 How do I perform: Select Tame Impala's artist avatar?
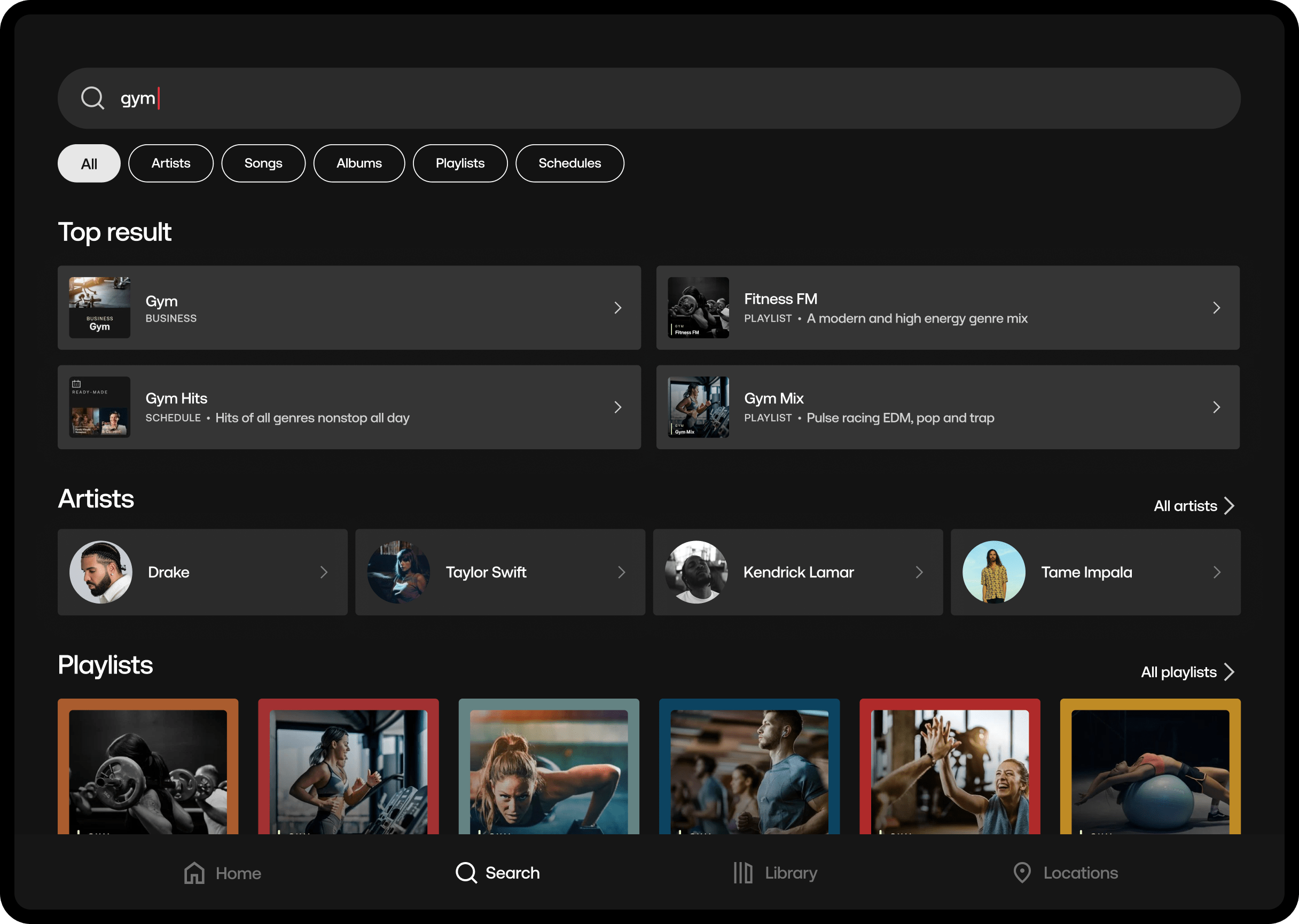(x=993, y=572)
